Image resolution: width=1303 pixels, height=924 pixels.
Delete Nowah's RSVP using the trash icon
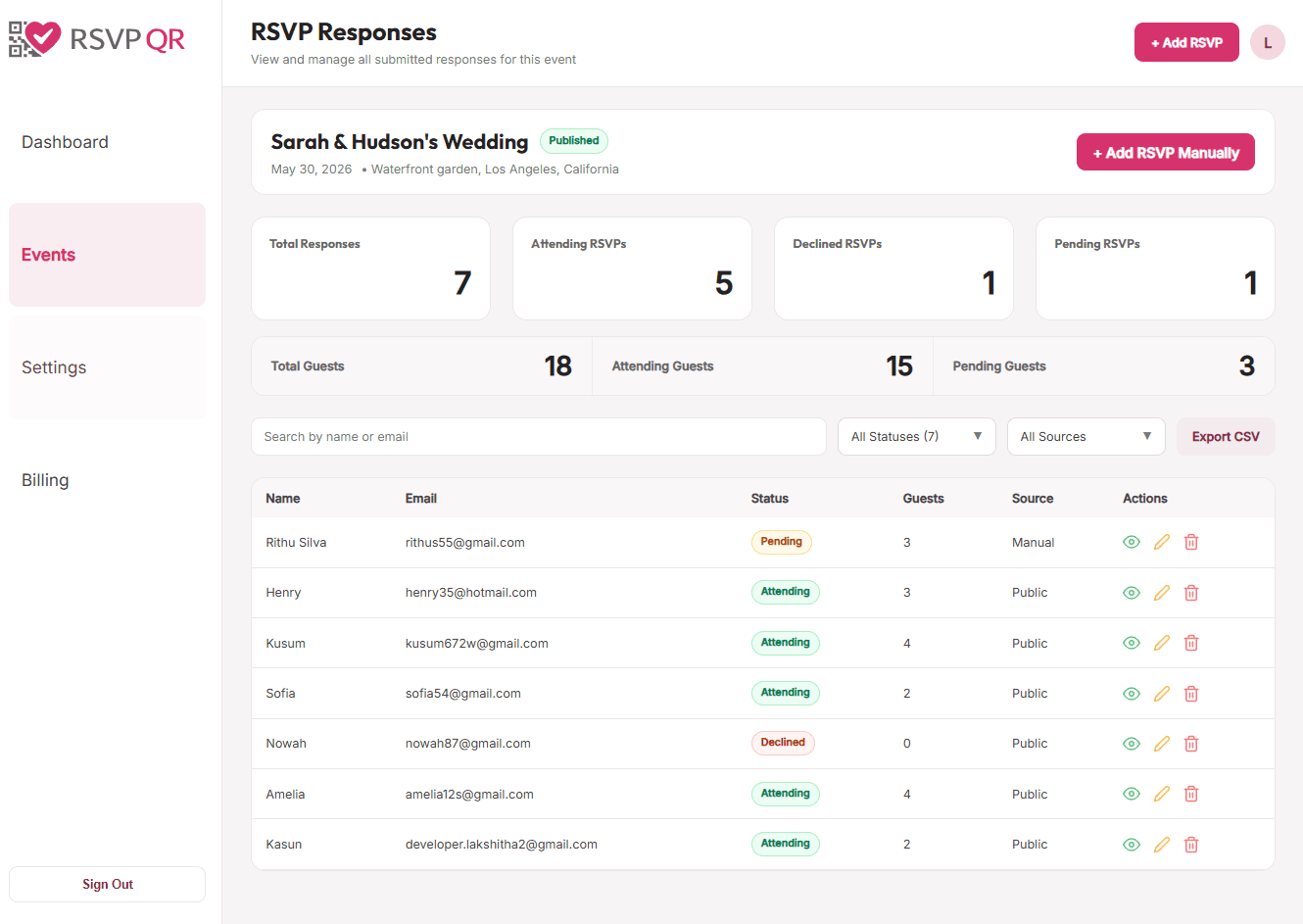pos(1191,743)
